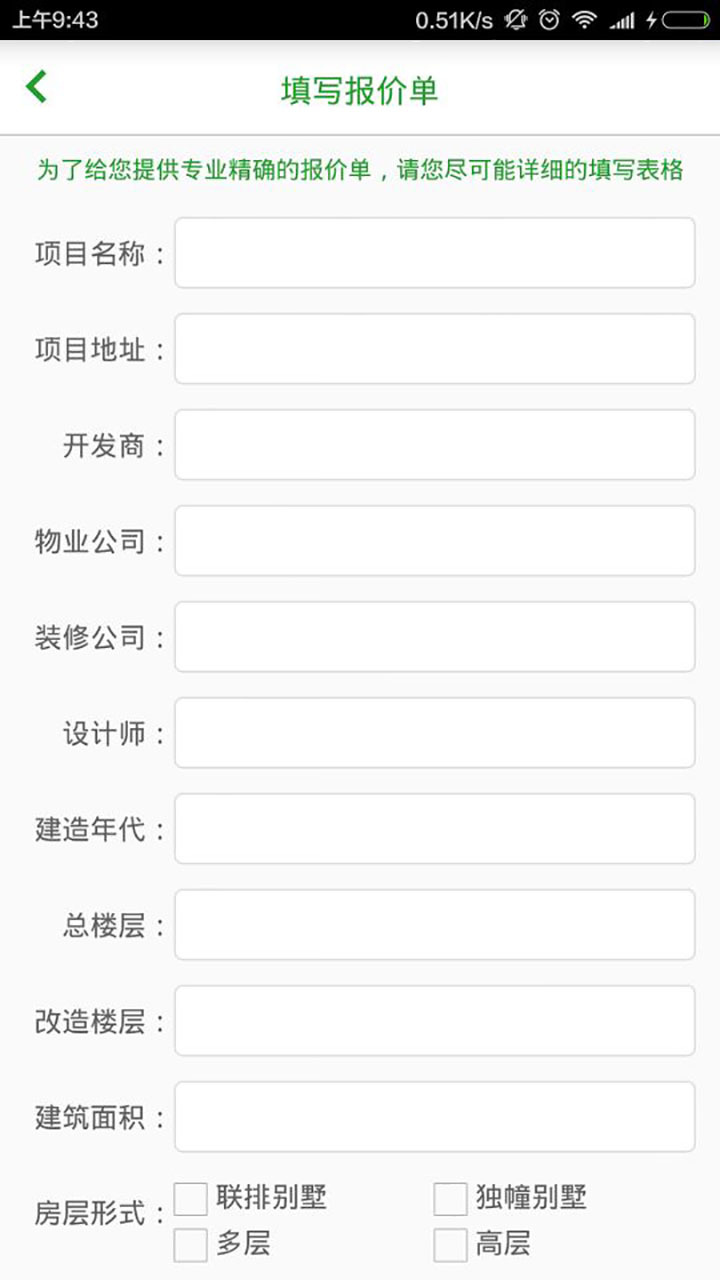Screen dimensions: 720x1280
Task: Tap the 建造年代 input field
Action: coord(434,829)
